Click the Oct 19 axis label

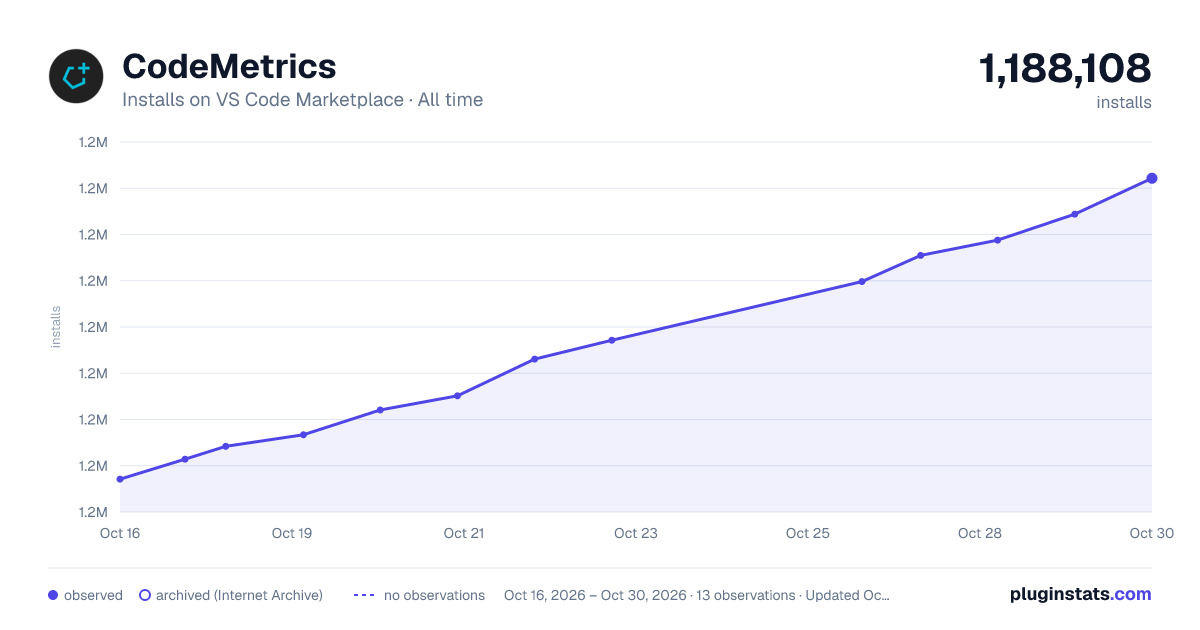pos(292,533)
